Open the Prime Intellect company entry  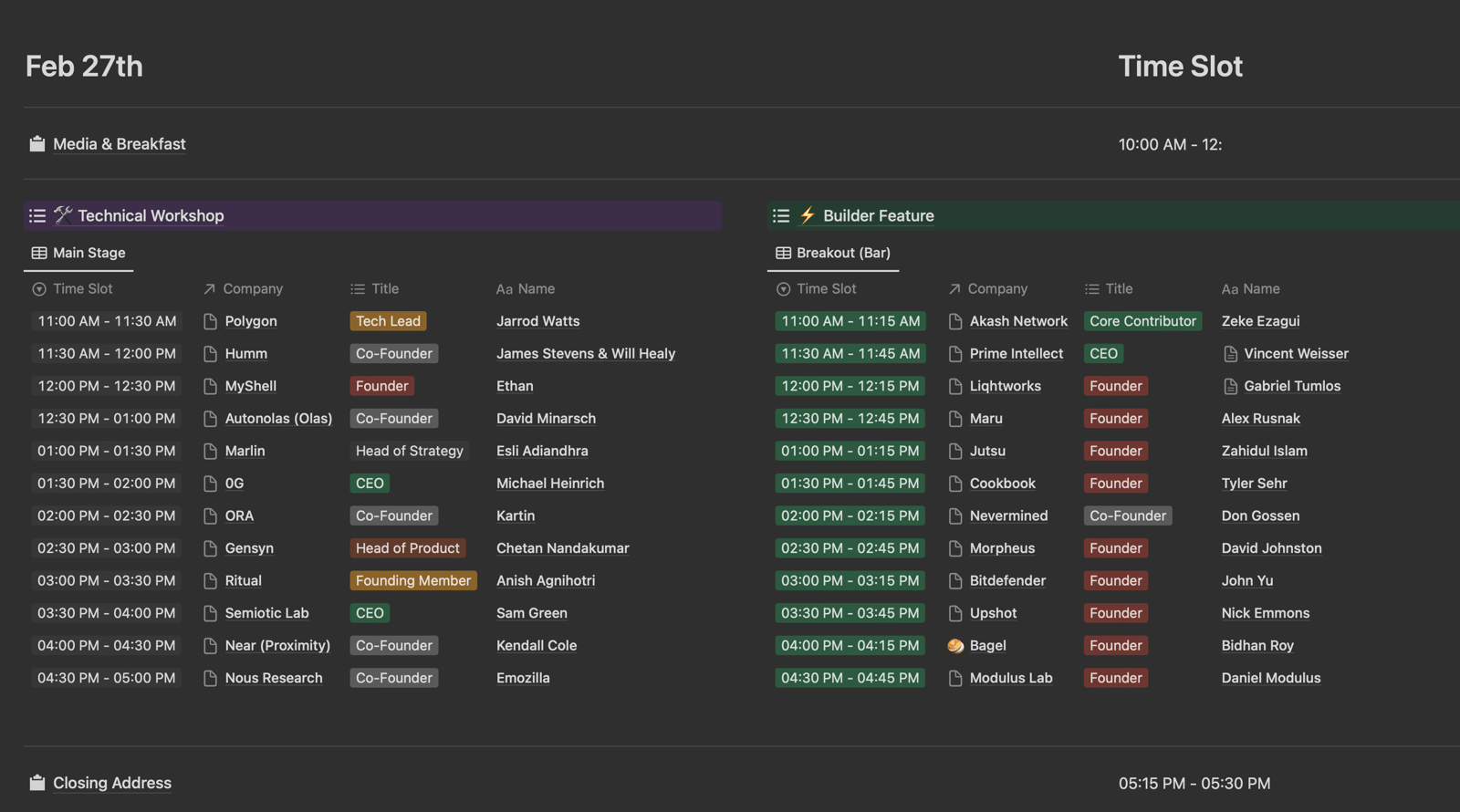[1016, 354]
